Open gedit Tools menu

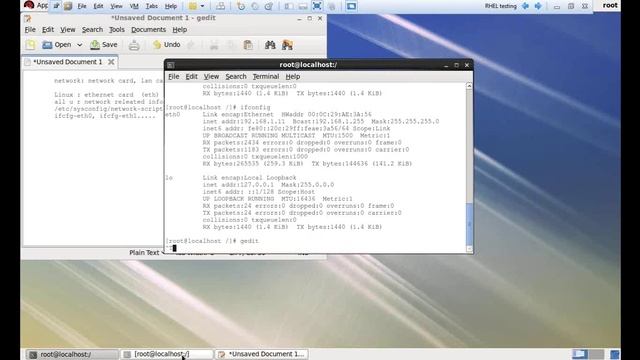click(x=117, y=30)
